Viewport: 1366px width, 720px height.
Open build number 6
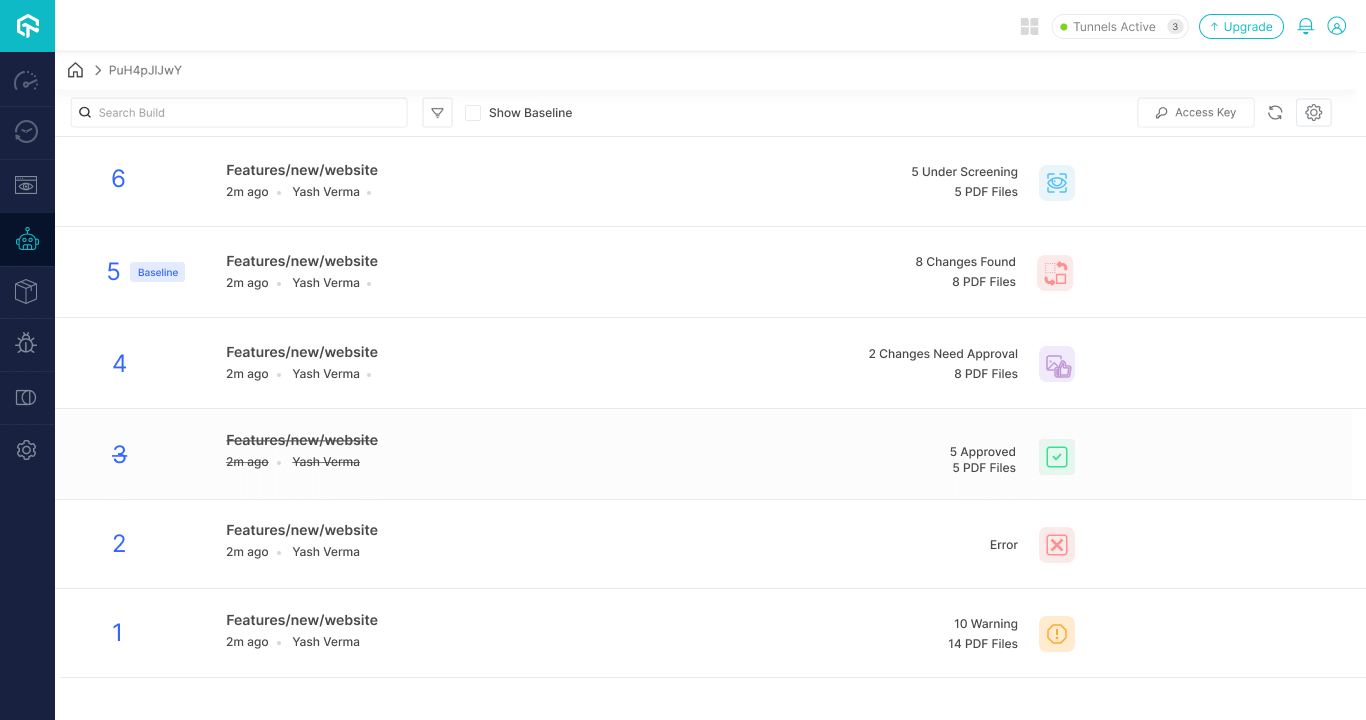pyautogui.click(x=118, y=178)
